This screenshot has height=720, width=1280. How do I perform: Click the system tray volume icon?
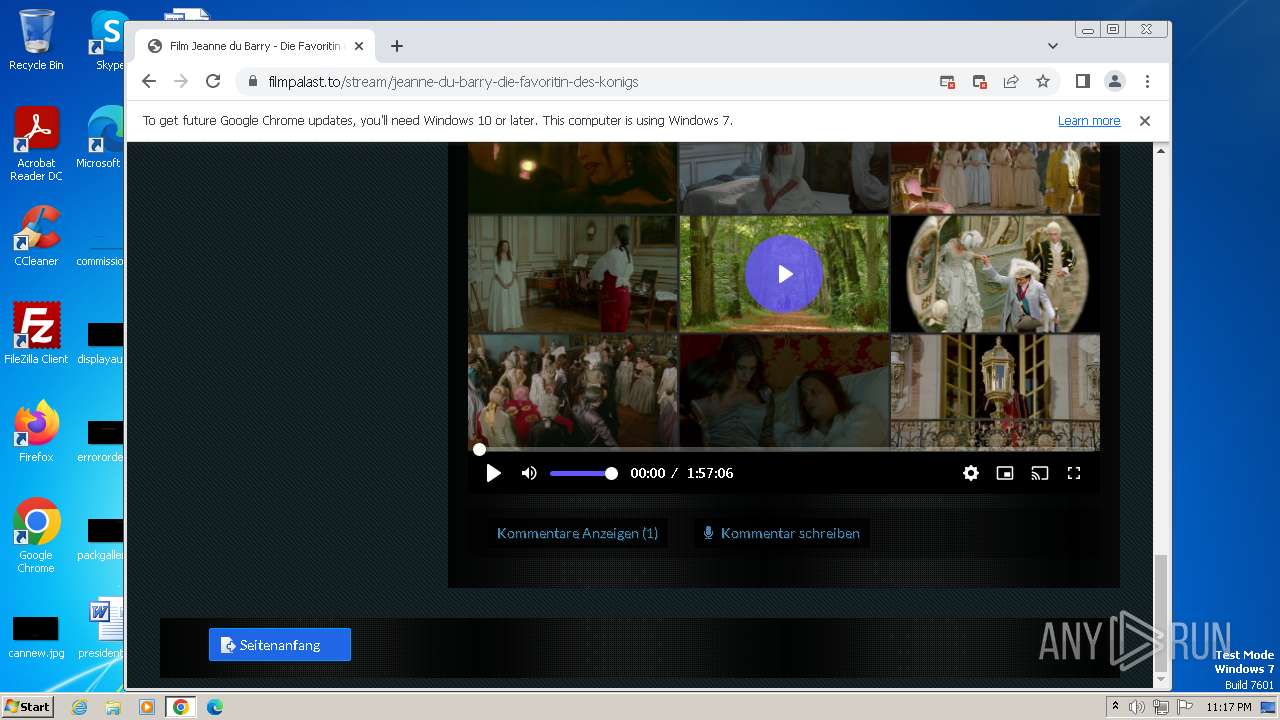point(1137,707)
